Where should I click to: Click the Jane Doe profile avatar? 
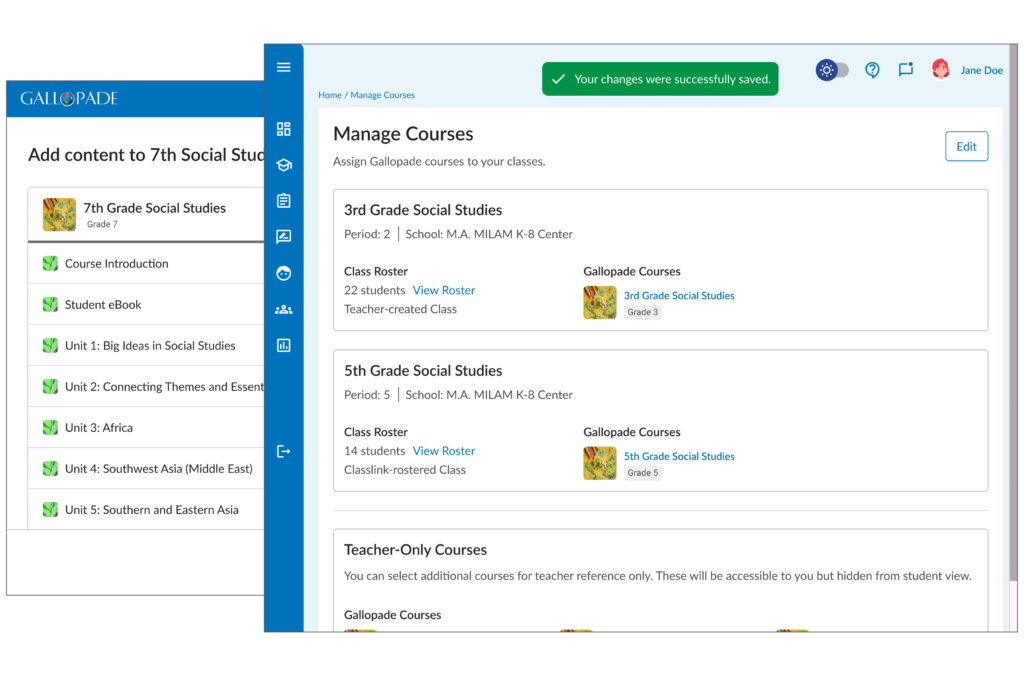coord(940,69)
